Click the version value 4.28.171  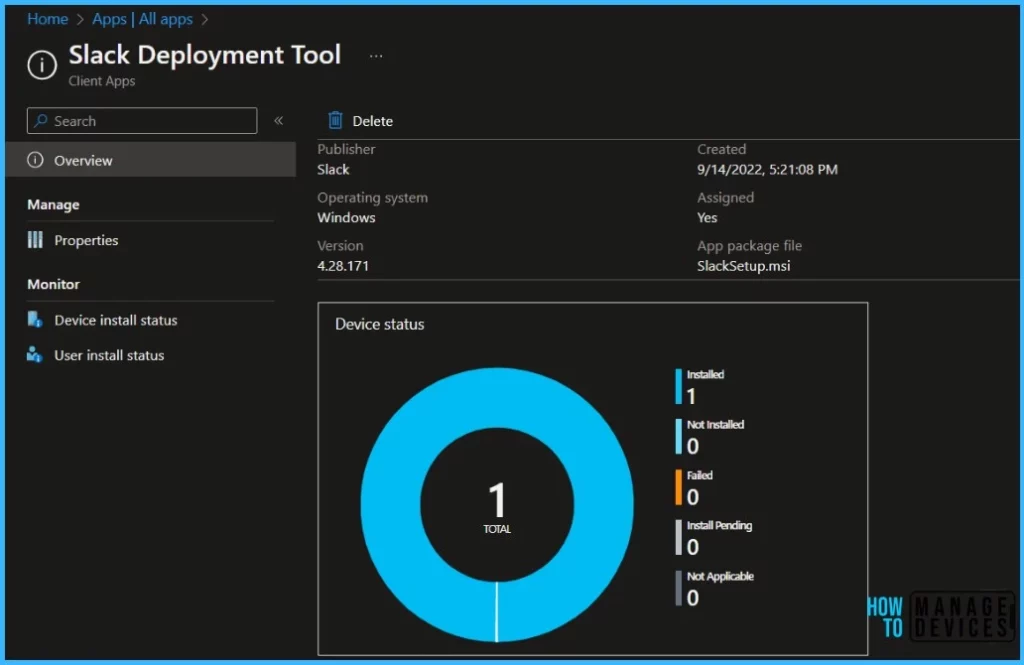coord(343,266)
